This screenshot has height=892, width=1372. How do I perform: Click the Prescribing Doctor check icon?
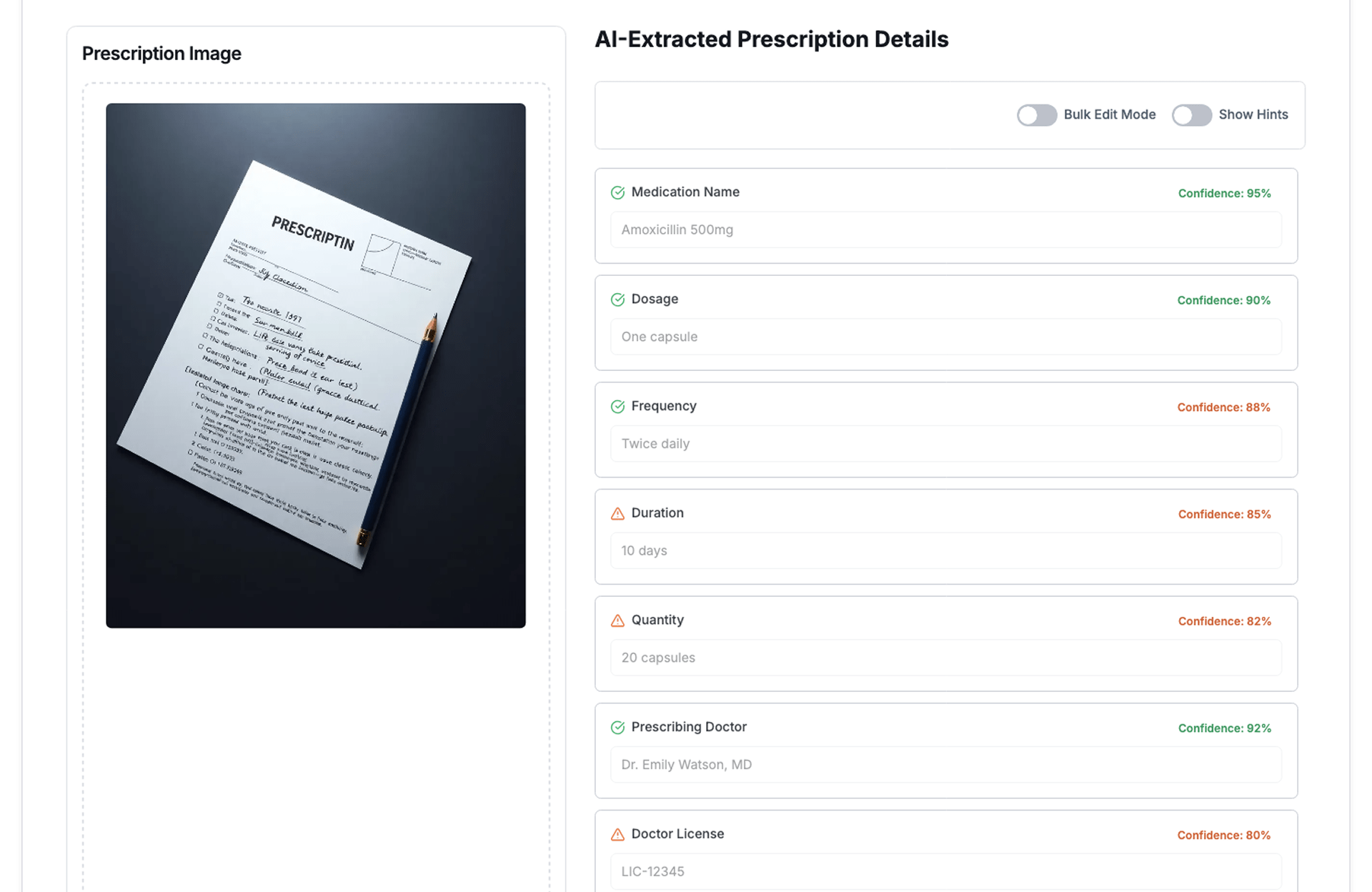tap(617, 728)
